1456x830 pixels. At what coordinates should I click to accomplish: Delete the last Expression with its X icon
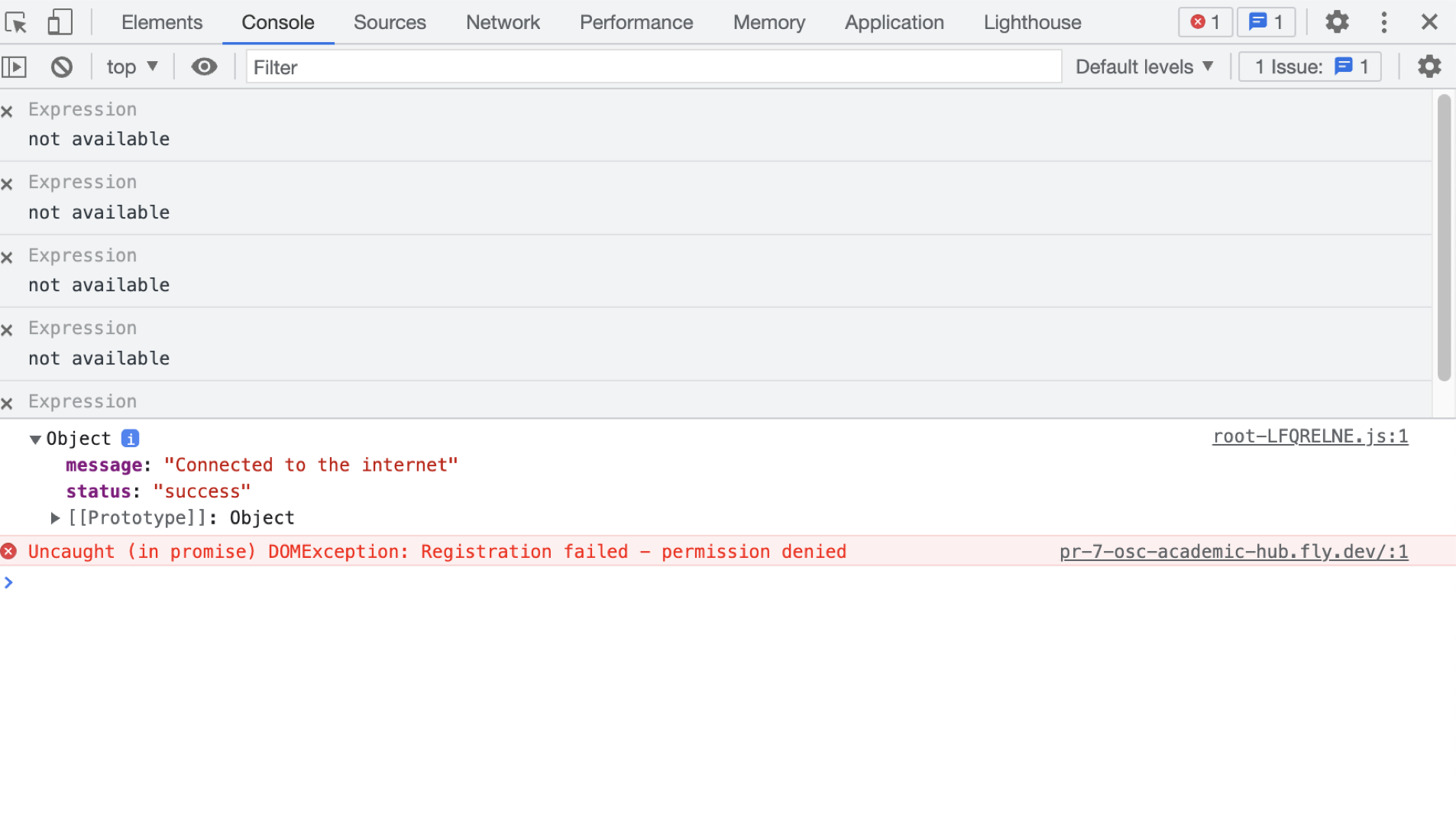8,404
